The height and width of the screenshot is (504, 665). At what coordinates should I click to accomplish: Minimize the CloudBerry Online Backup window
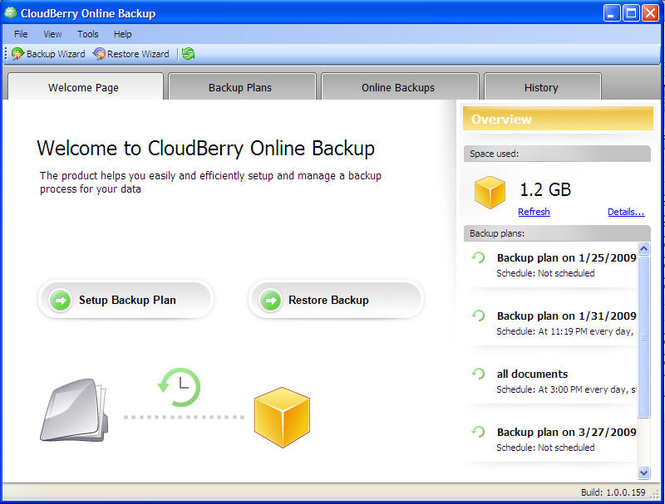tap(611, 13)
